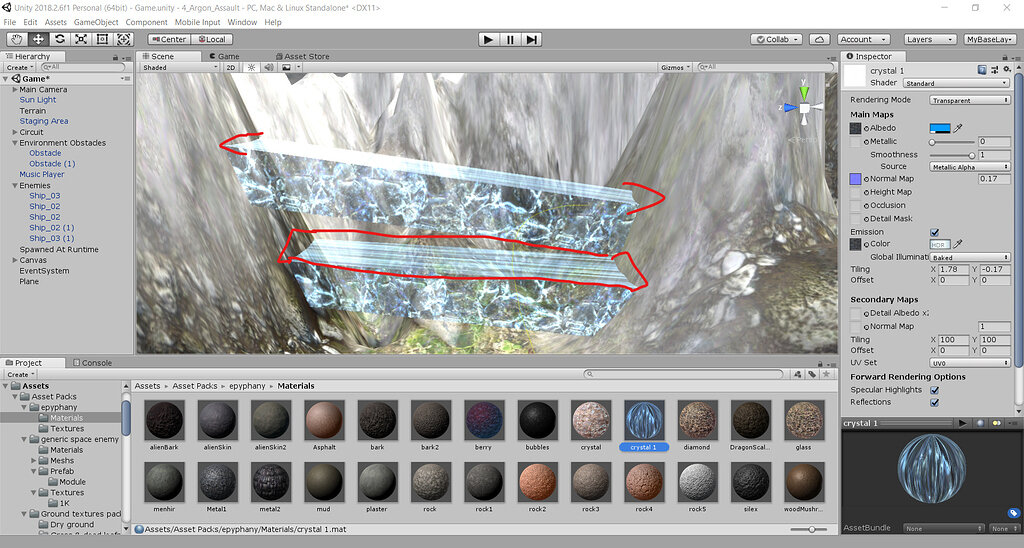Toggle Specular Highlights checkbox
The width and height of the screenshot is (1024, 548).
point(935,390)
